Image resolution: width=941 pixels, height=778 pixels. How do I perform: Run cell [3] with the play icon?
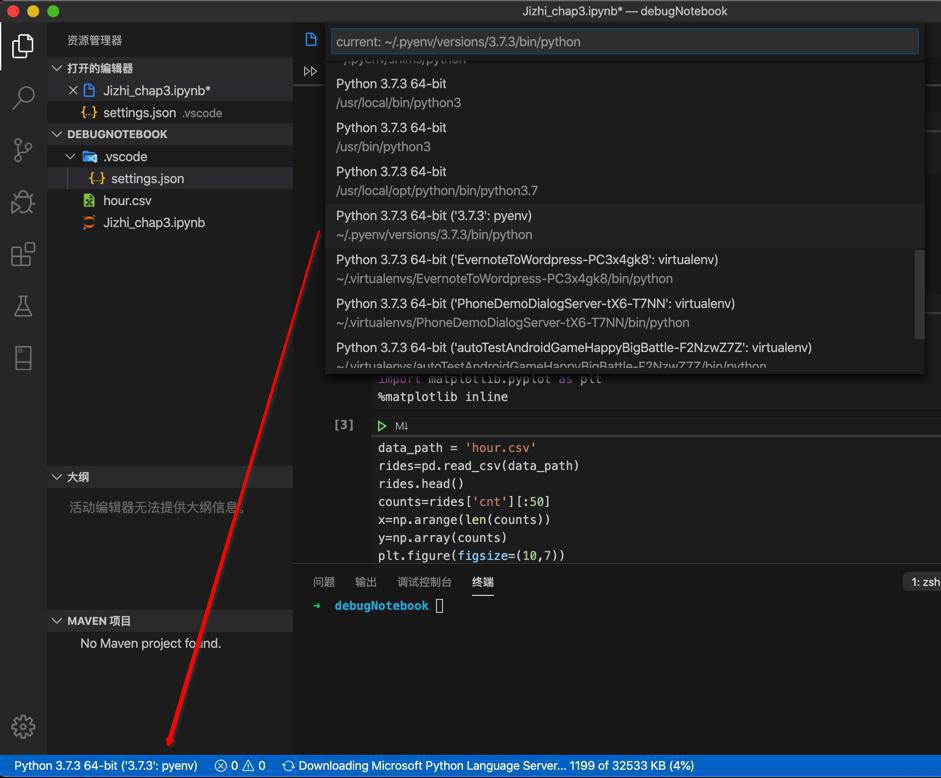tap(382, 426)
